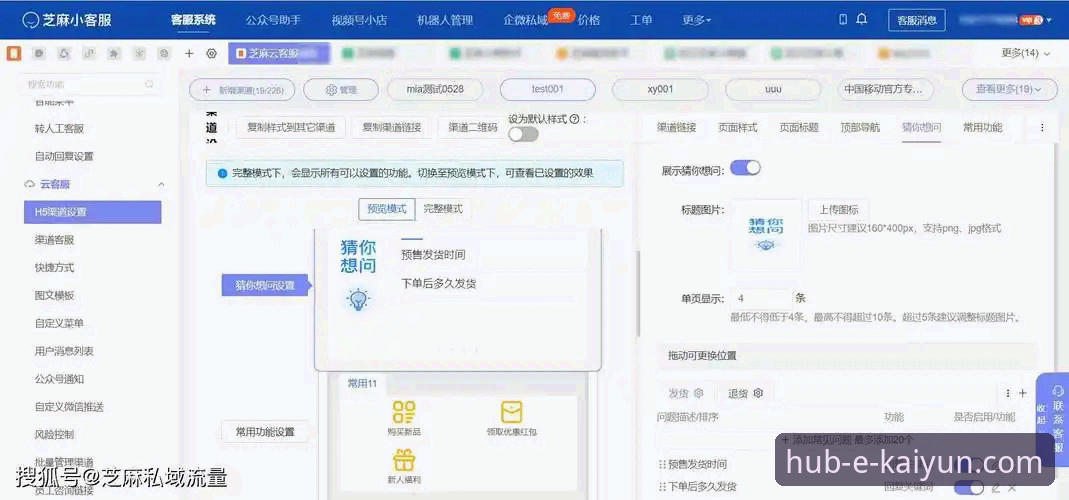The image size is (1069, 500).
Task: Click 猜你想问设置 button
Action: coord(265,285)
